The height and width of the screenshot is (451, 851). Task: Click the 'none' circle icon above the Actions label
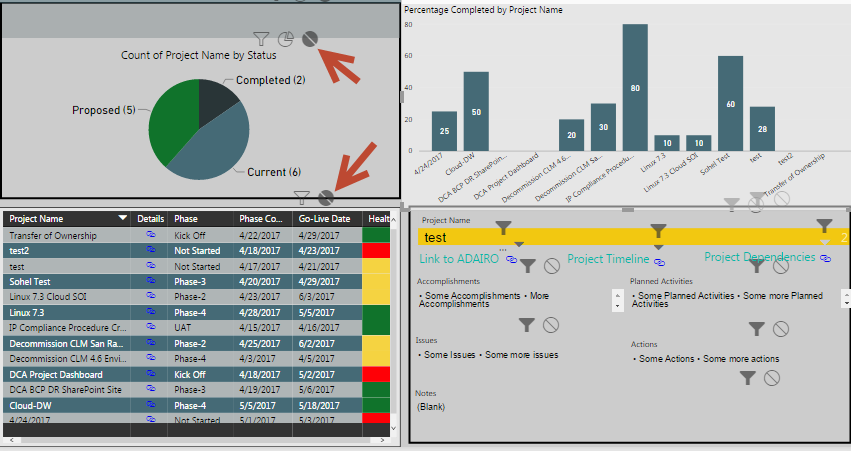781,328
